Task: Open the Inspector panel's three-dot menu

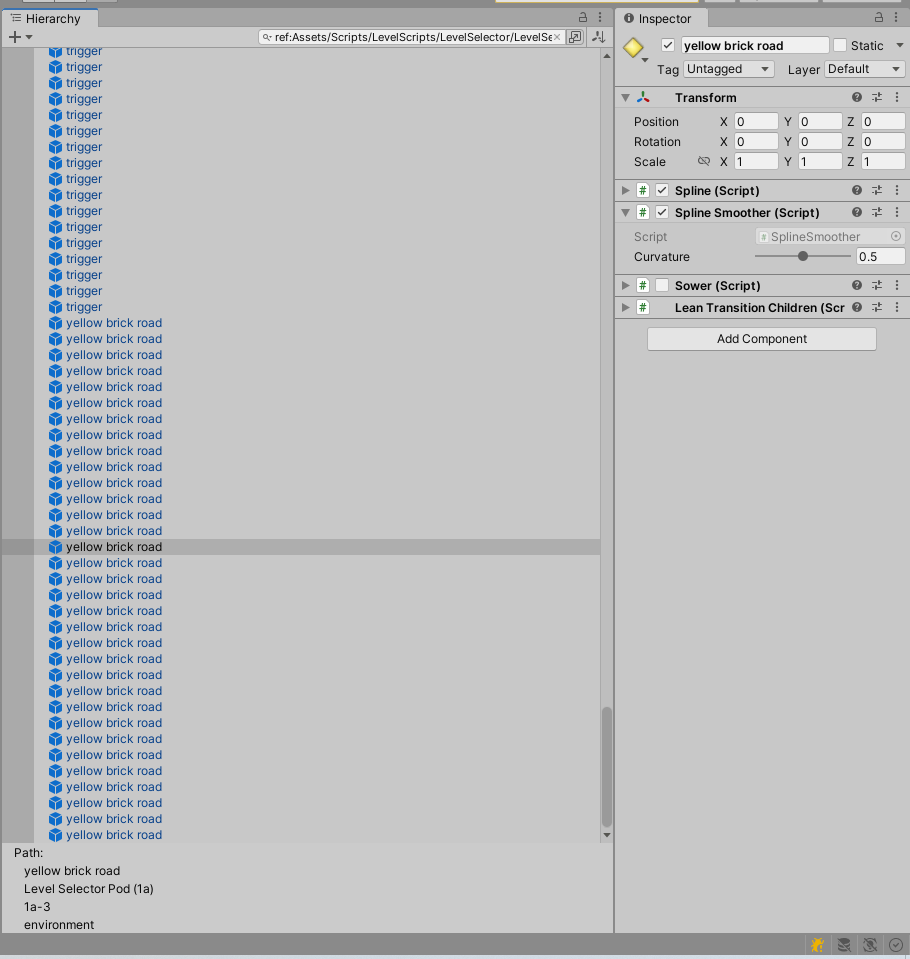Action: point(896,17)
